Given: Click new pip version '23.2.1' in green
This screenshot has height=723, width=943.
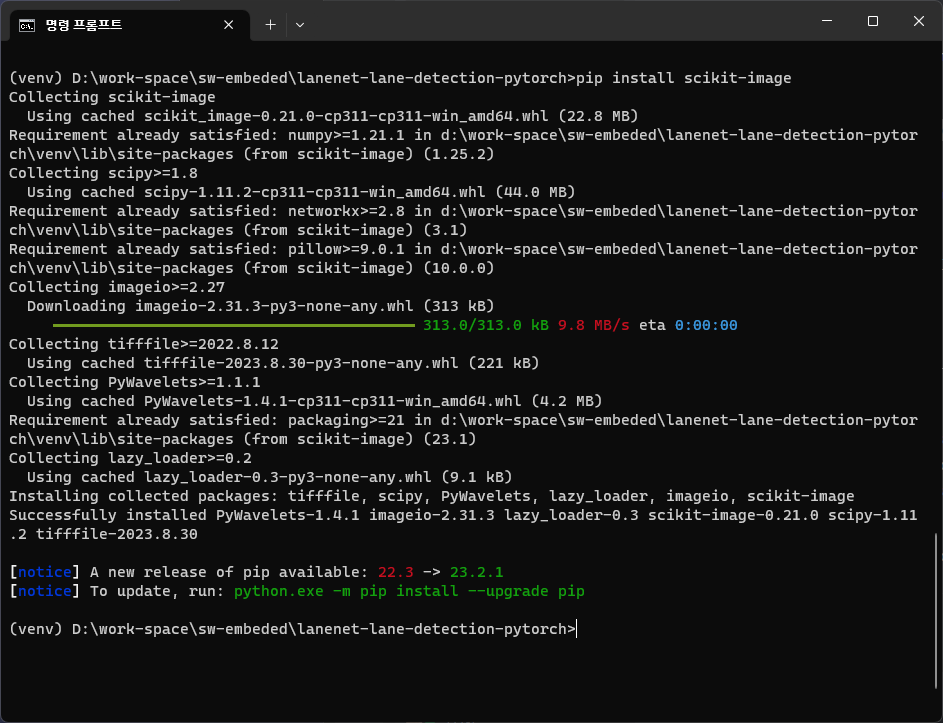Looking at the screenshot, I should point(476,572).
